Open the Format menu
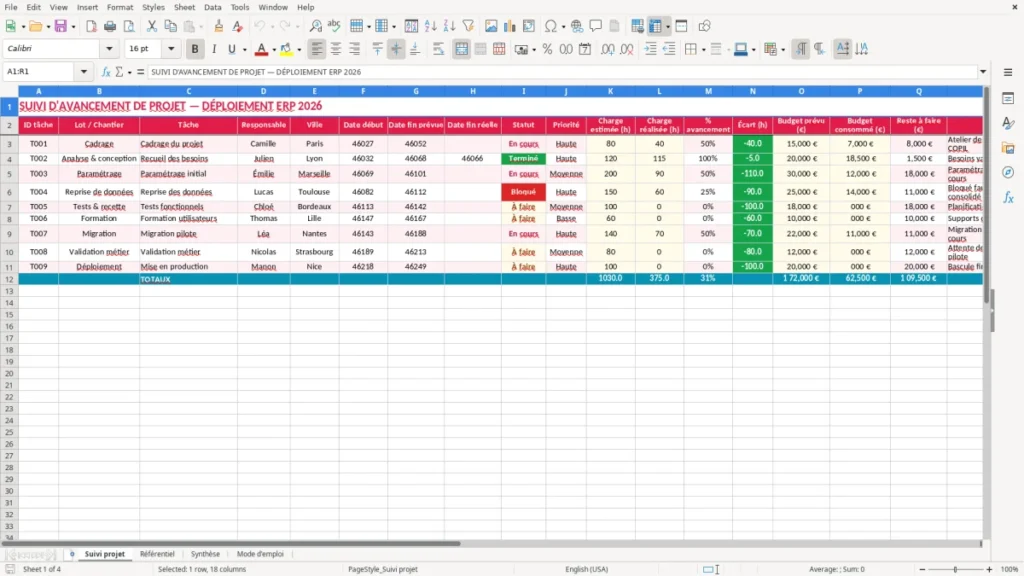 click(x=120, y=7)
